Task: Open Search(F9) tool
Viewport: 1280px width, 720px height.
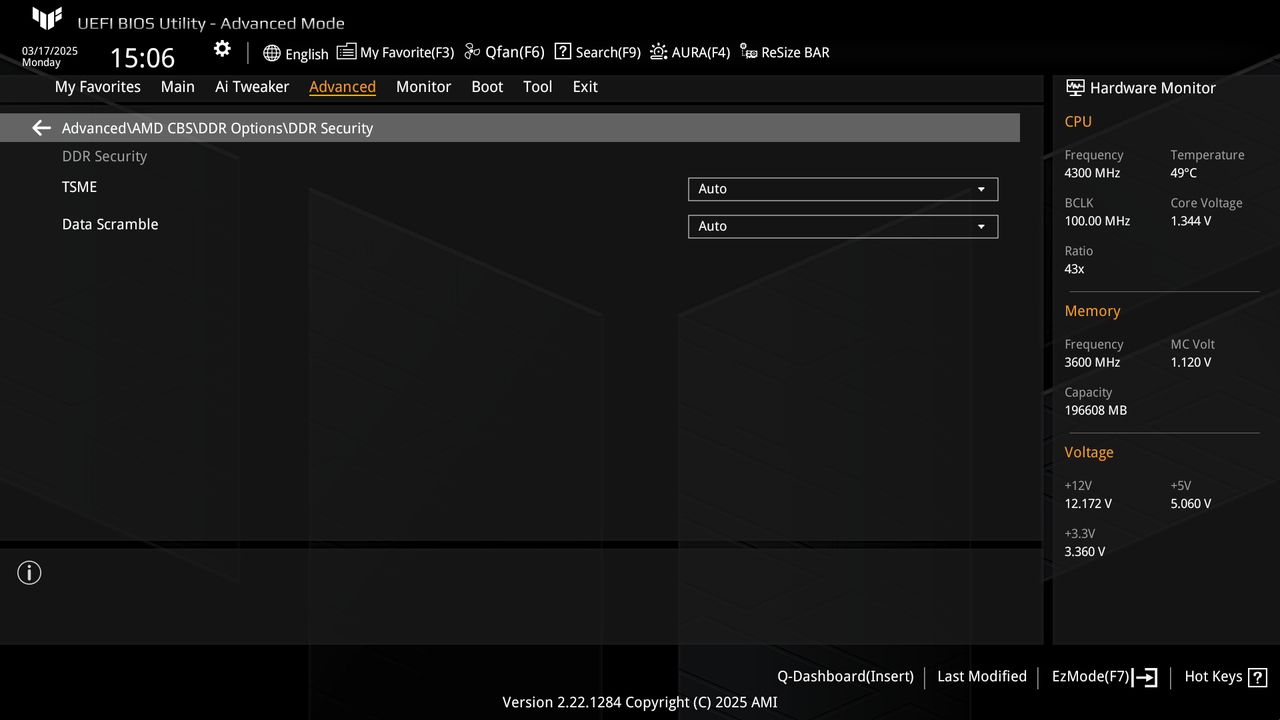Action: (597, 52)
